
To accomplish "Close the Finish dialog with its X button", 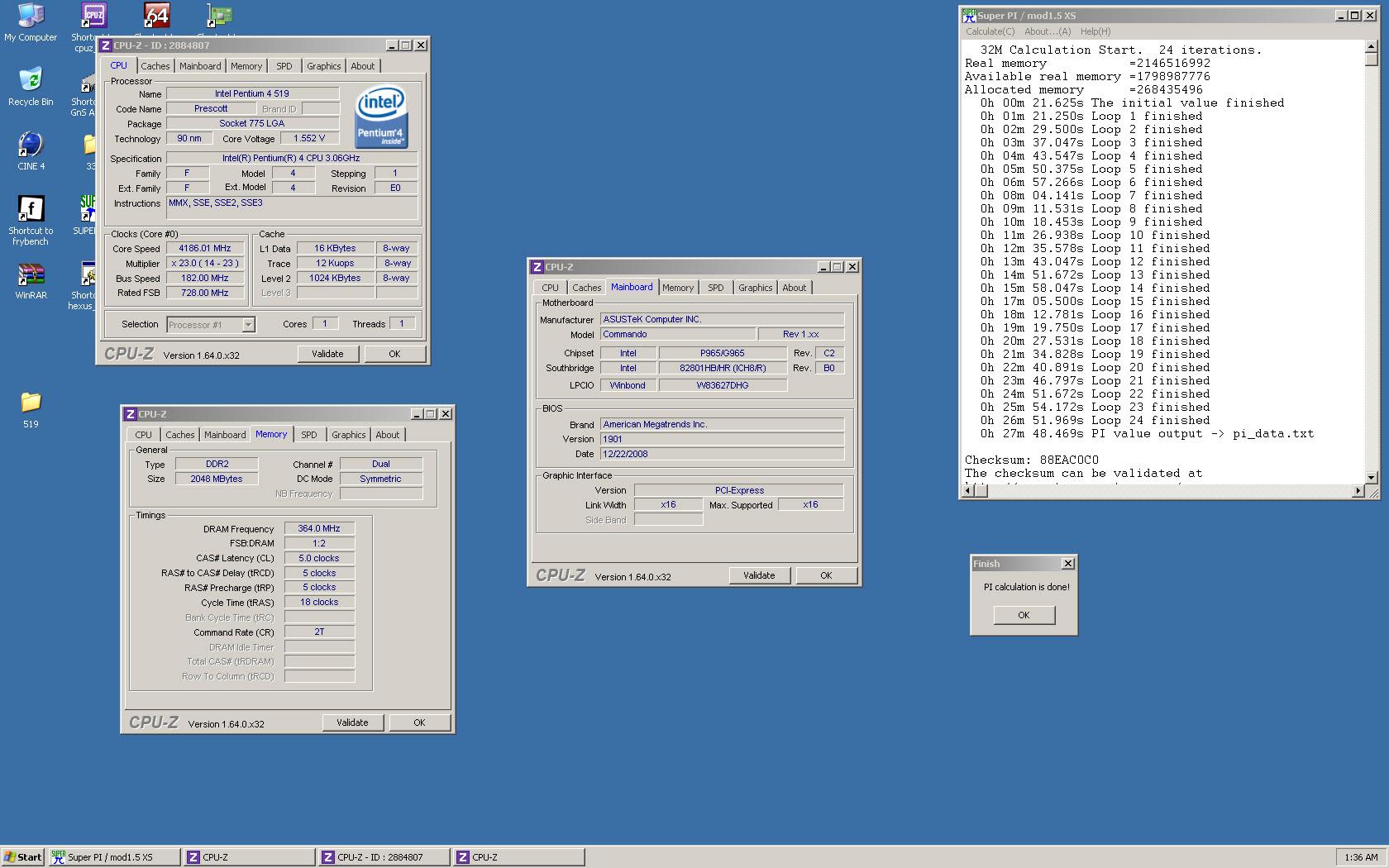I will coord(1067,564).
